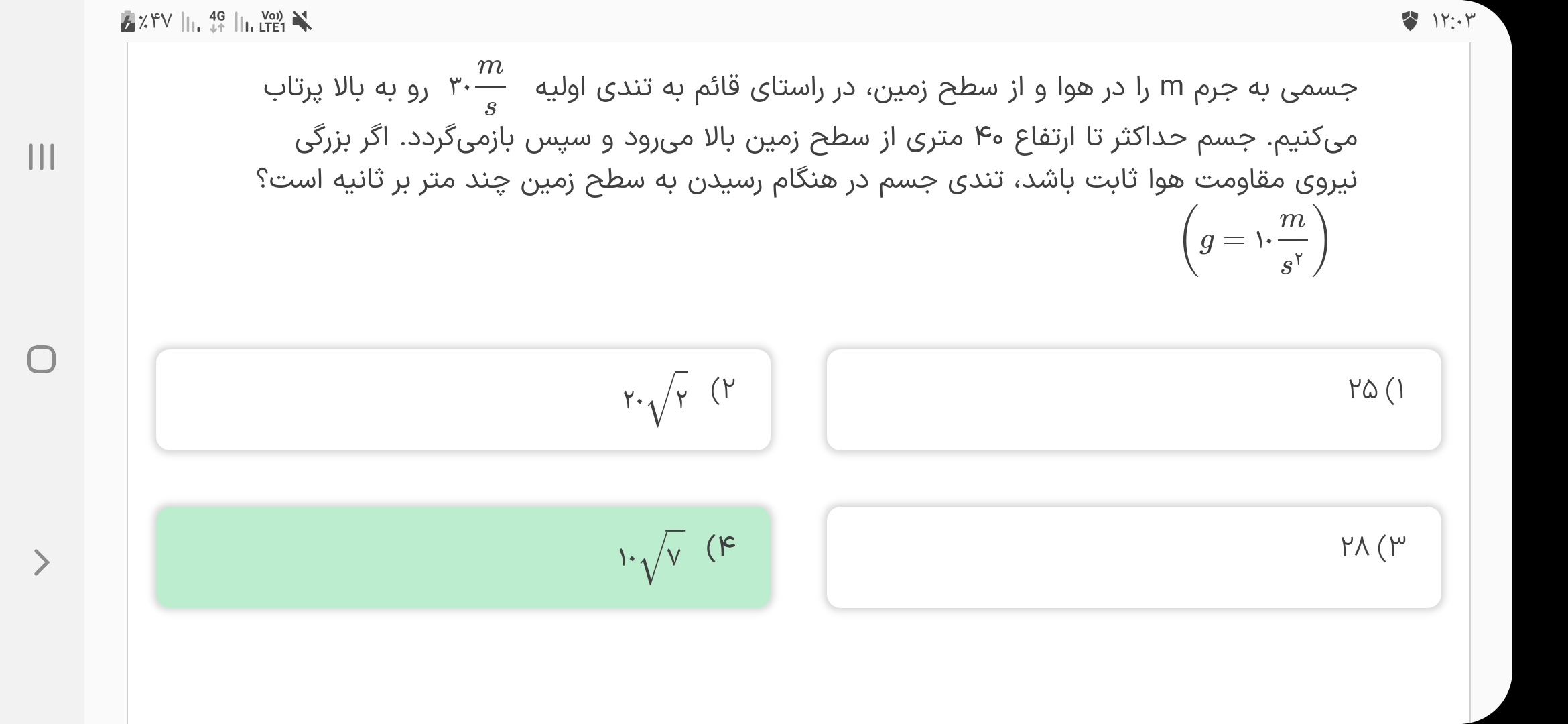
Task: Tap the signal bars beside the battery percentage
Action: (x=191, y=23)
